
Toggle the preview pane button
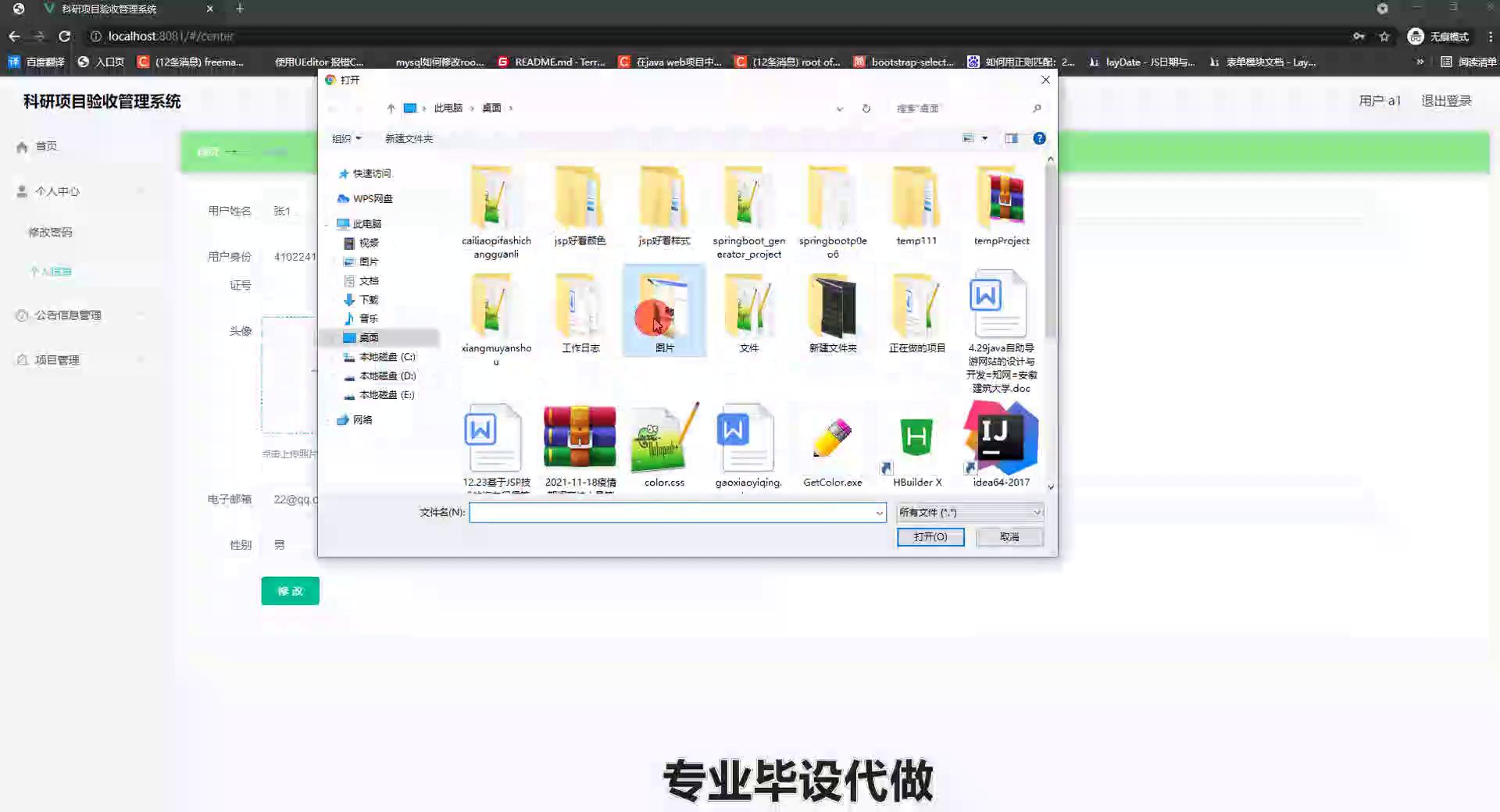point(1011,138)
